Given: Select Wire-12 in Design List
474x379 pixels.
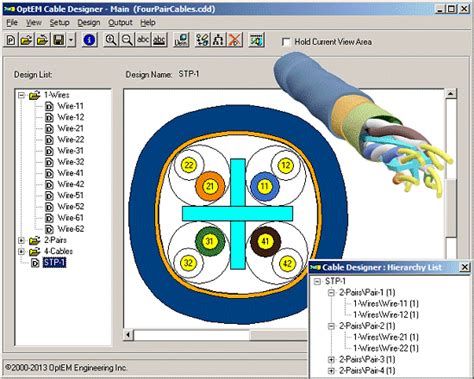Looking at the screenshot, I should [x=71, y=117].
